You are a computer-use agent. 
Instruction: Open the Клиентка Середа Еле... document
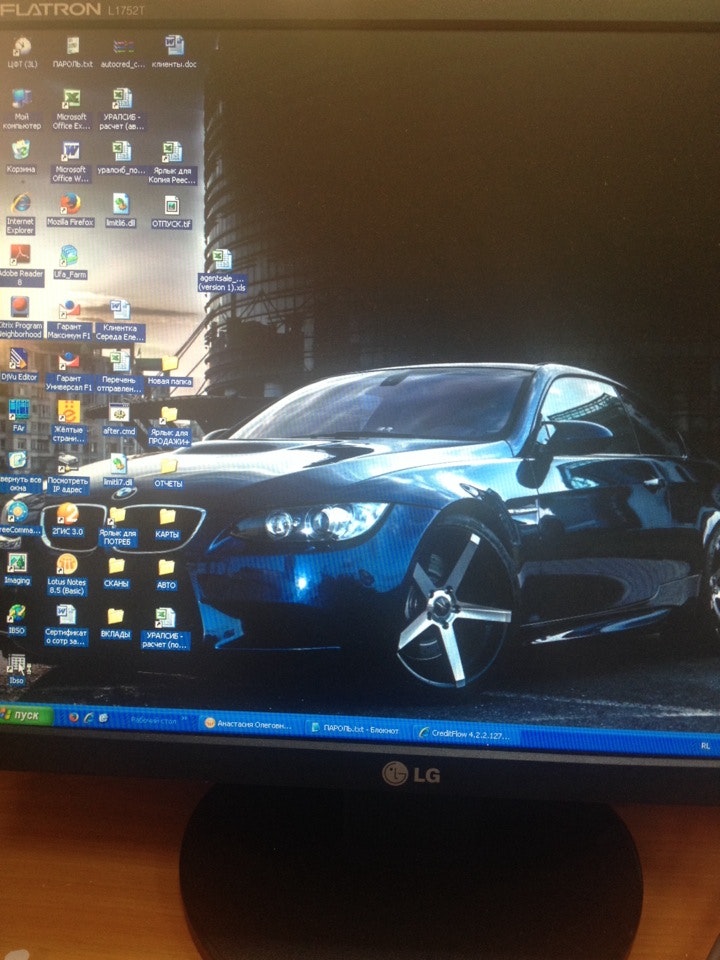[x=120, y=320]
